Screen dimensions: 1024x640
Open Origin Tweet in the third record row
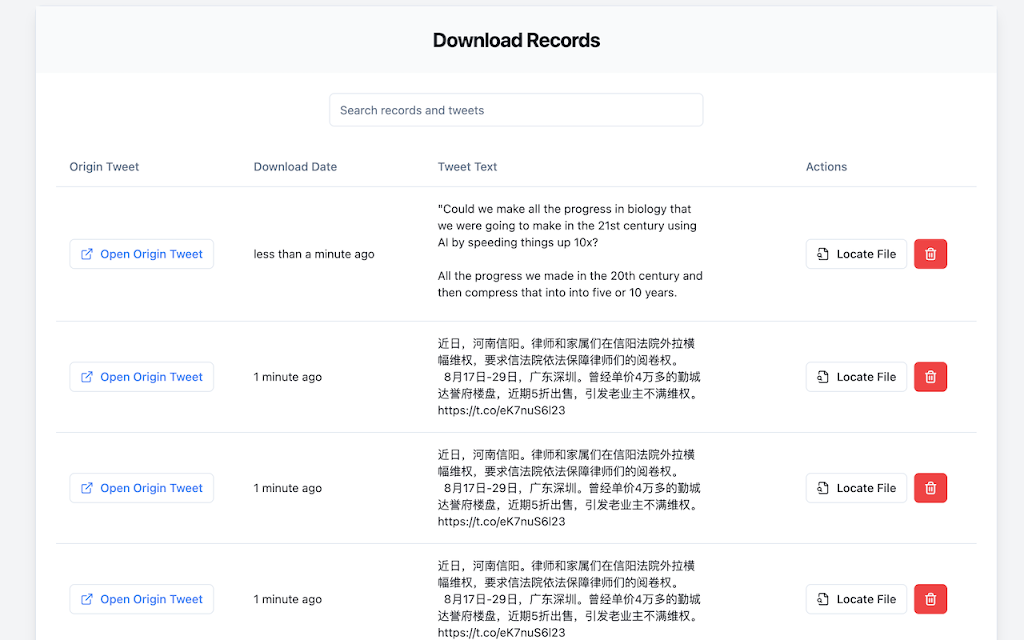[142, 488]
